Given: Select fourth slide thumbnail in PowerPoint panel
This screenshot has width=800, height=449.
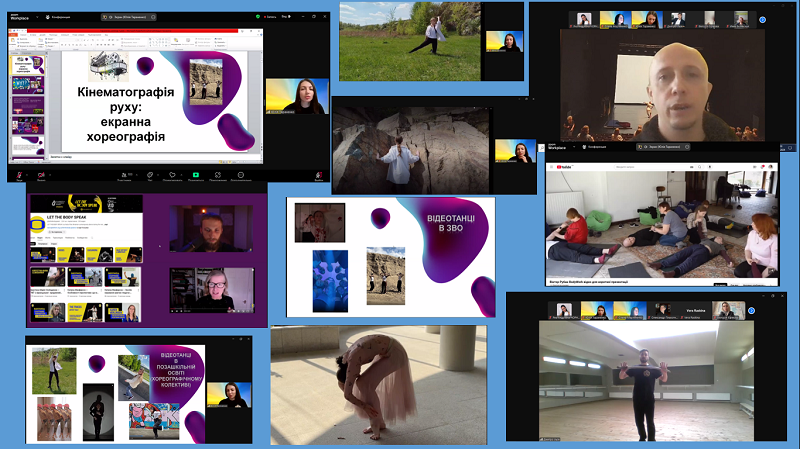Looking at the screenshot, I should pos(28,125).
